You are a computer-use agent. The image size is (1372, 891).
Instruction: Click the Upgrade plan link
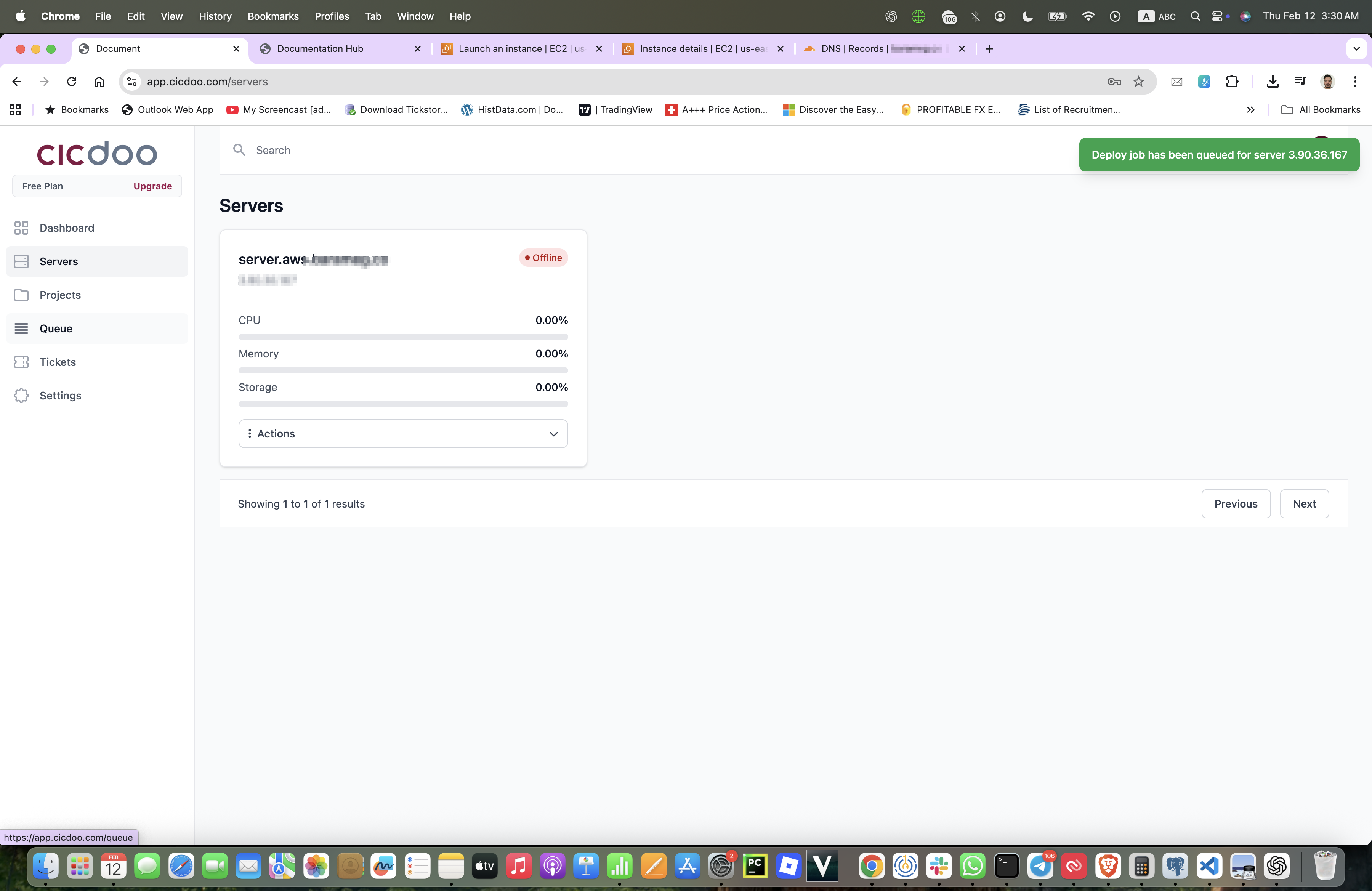(x=153, y=186)
